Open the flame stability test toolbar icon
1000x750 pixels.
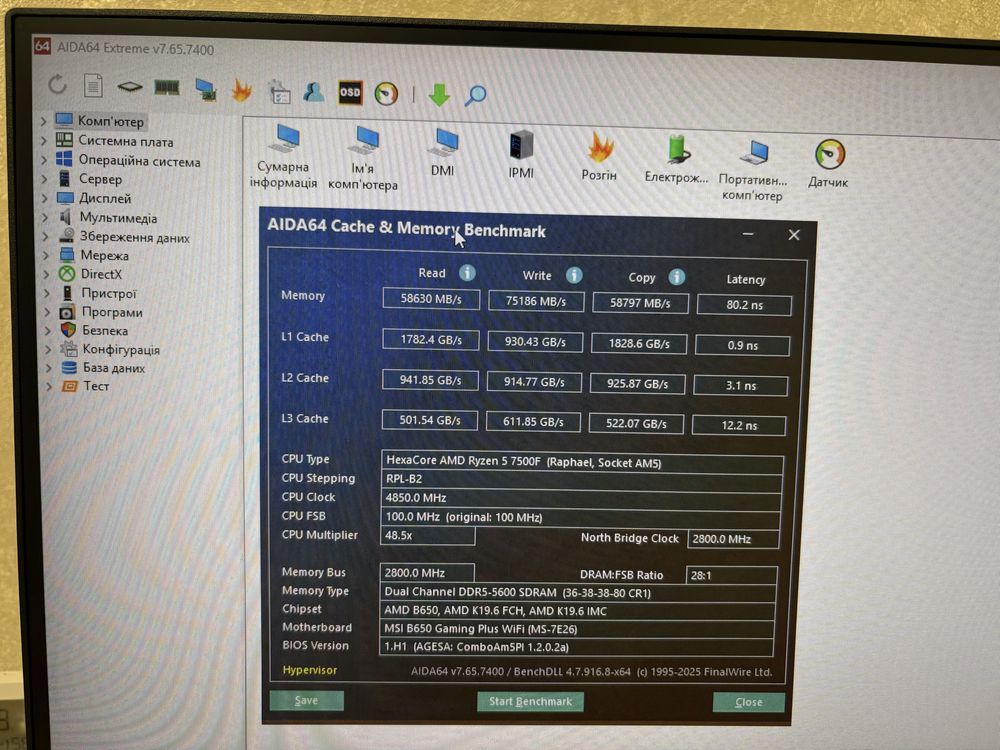[242, 91]
